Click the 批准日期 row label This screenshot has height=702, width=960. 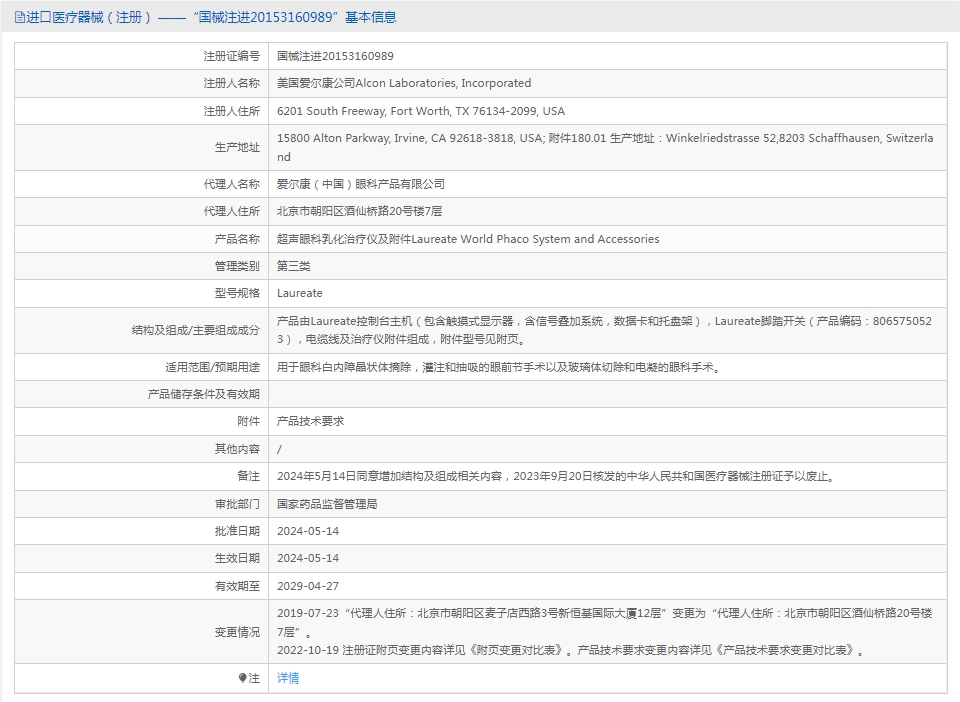pyautogui.click(x=237, y=531)
